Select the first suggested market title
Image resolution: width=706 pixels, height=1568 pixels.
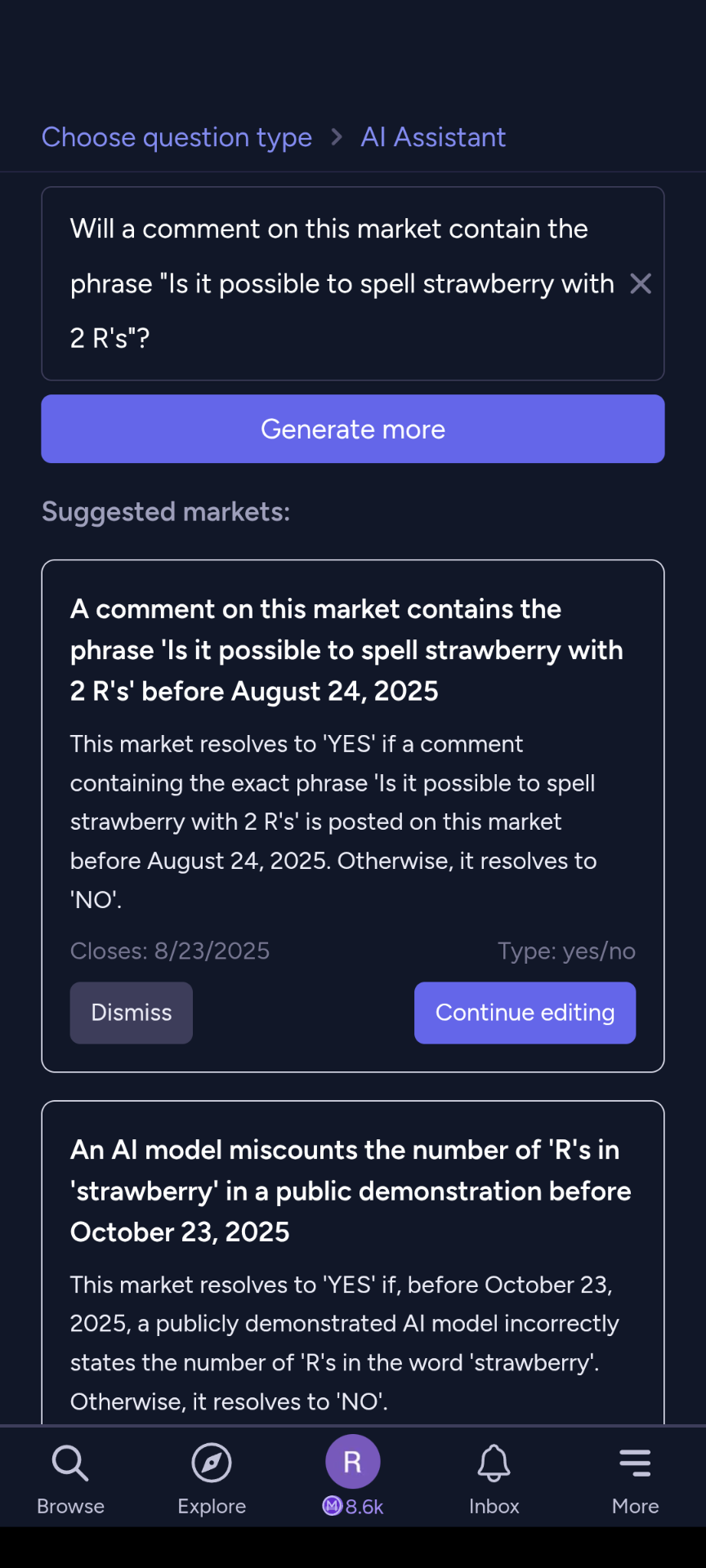pos(346,650)
